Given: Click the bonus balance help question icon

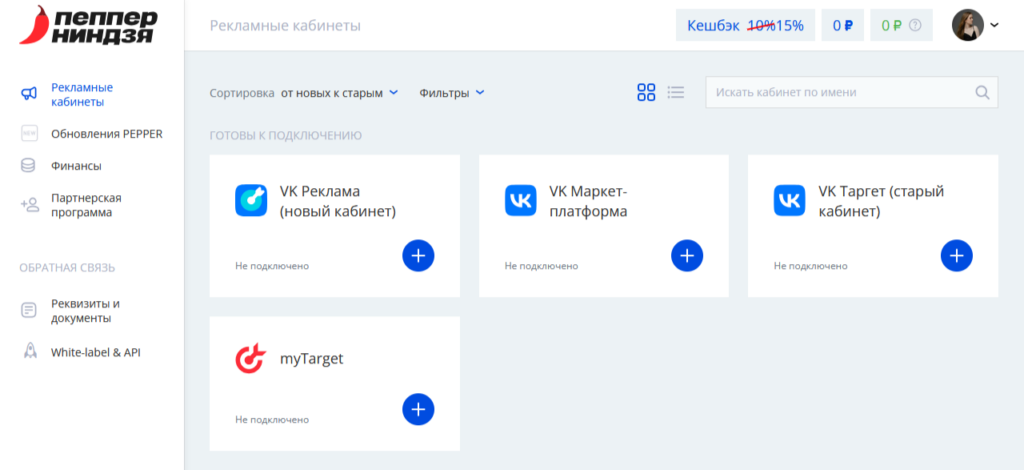Looking at the screenshot, I should 915,26.
